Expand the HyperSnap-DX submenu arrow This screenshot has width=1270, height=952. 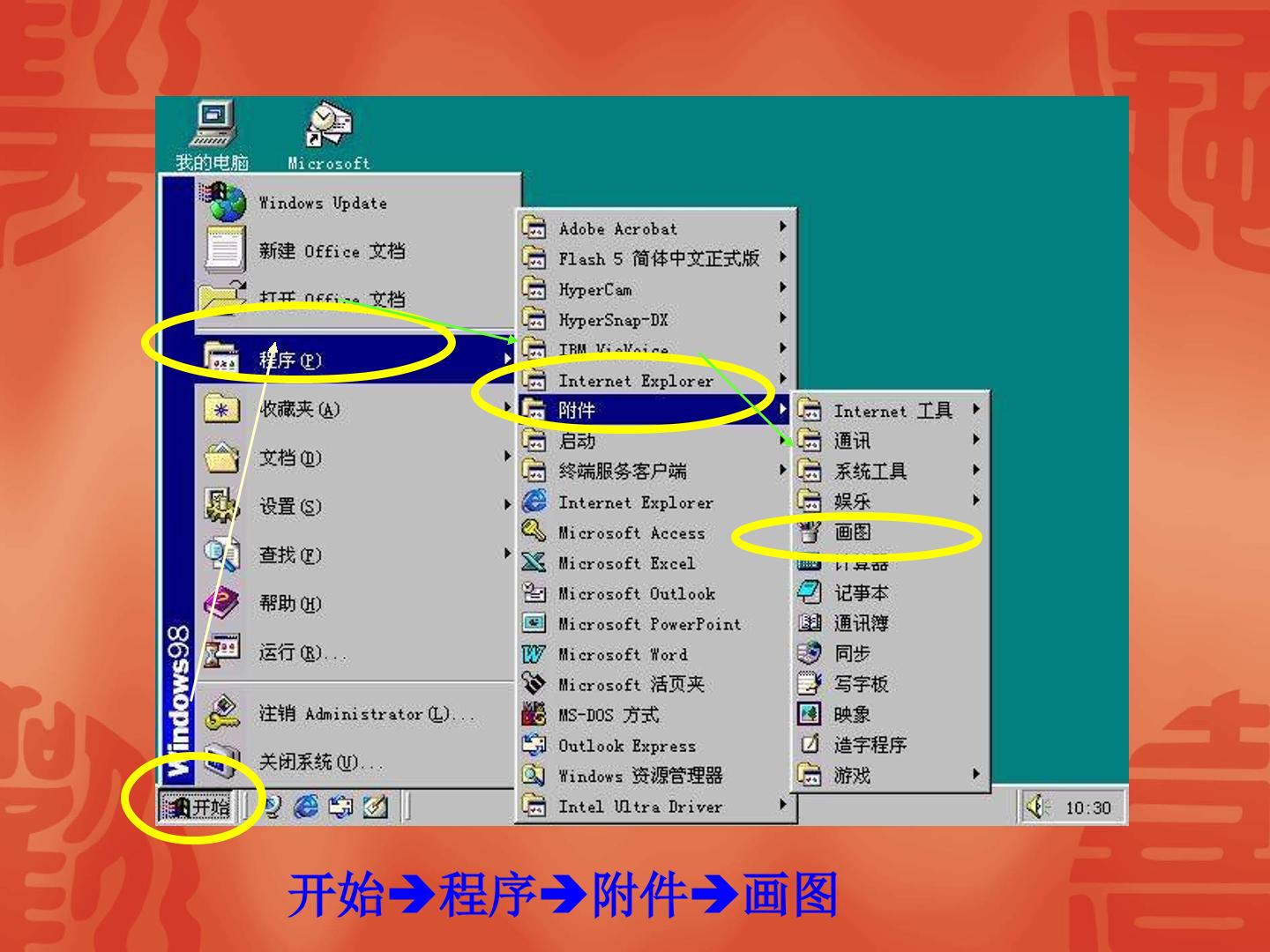tap(782, 318)
